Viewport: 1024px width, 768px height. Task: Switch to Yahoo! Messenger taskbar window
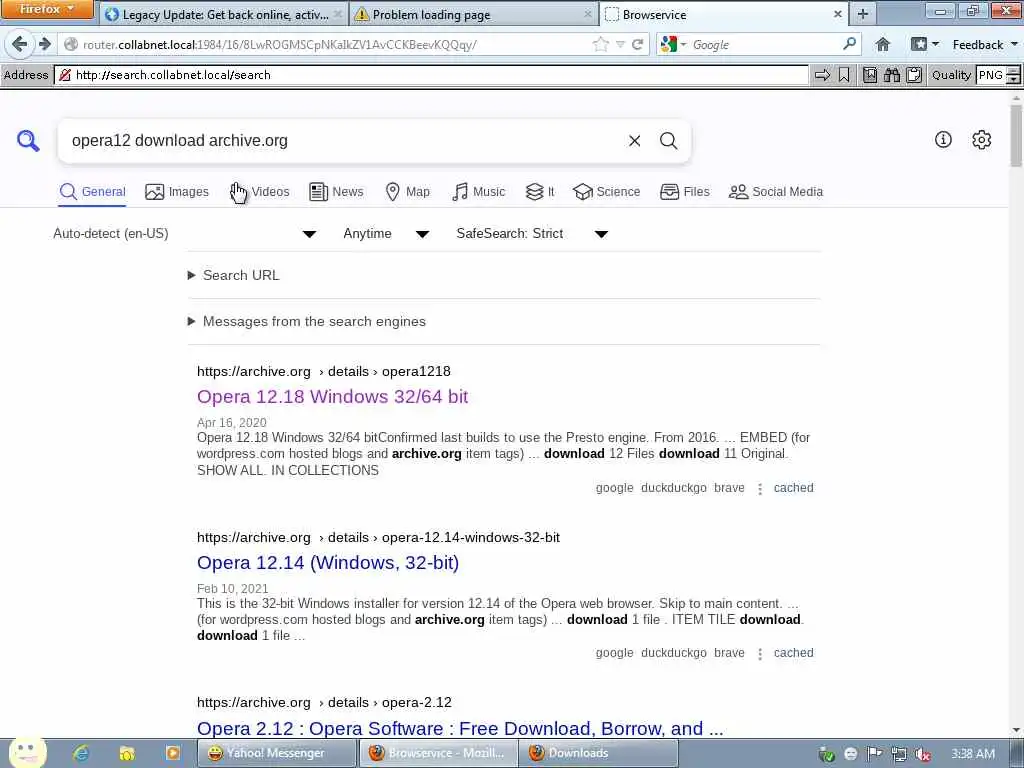click(x=277, y=753)
